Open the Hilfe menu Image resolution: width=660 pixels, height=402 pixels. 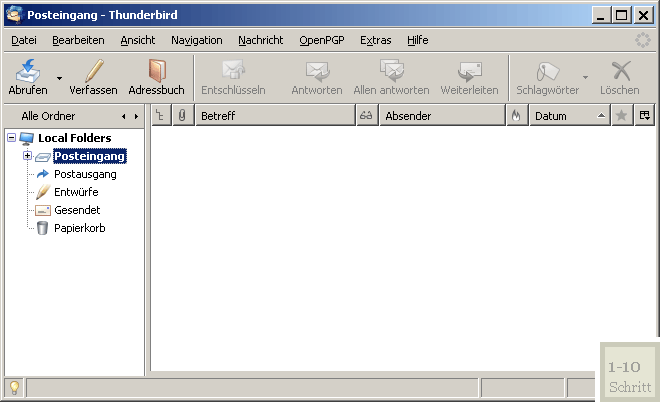(418, 40)
